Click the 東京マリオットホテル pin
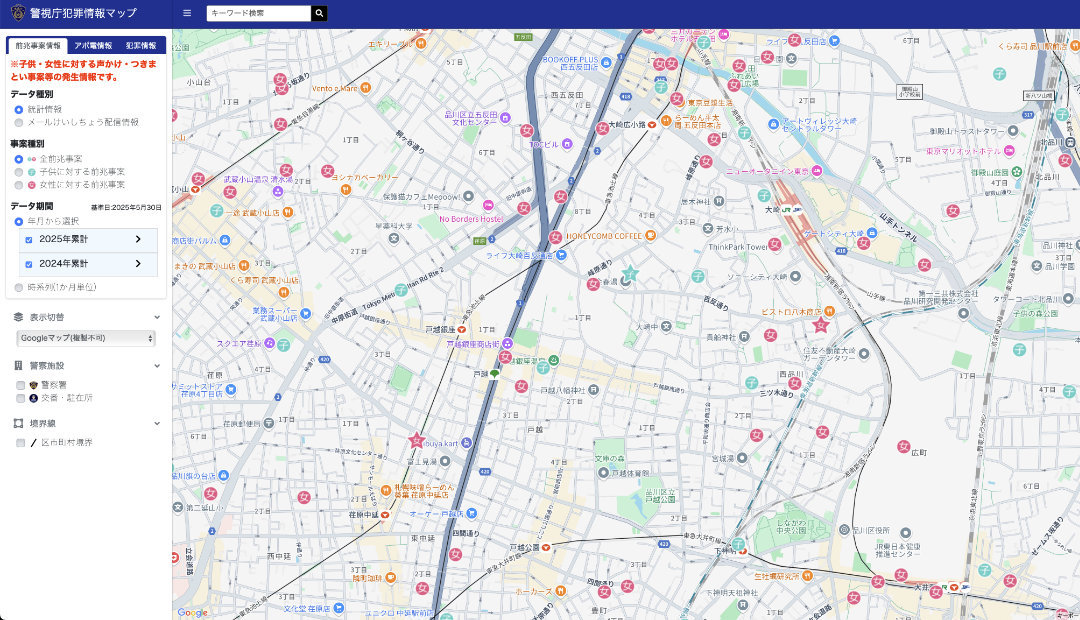Viewport: 1080px width, 620px height. point(1009,150)
